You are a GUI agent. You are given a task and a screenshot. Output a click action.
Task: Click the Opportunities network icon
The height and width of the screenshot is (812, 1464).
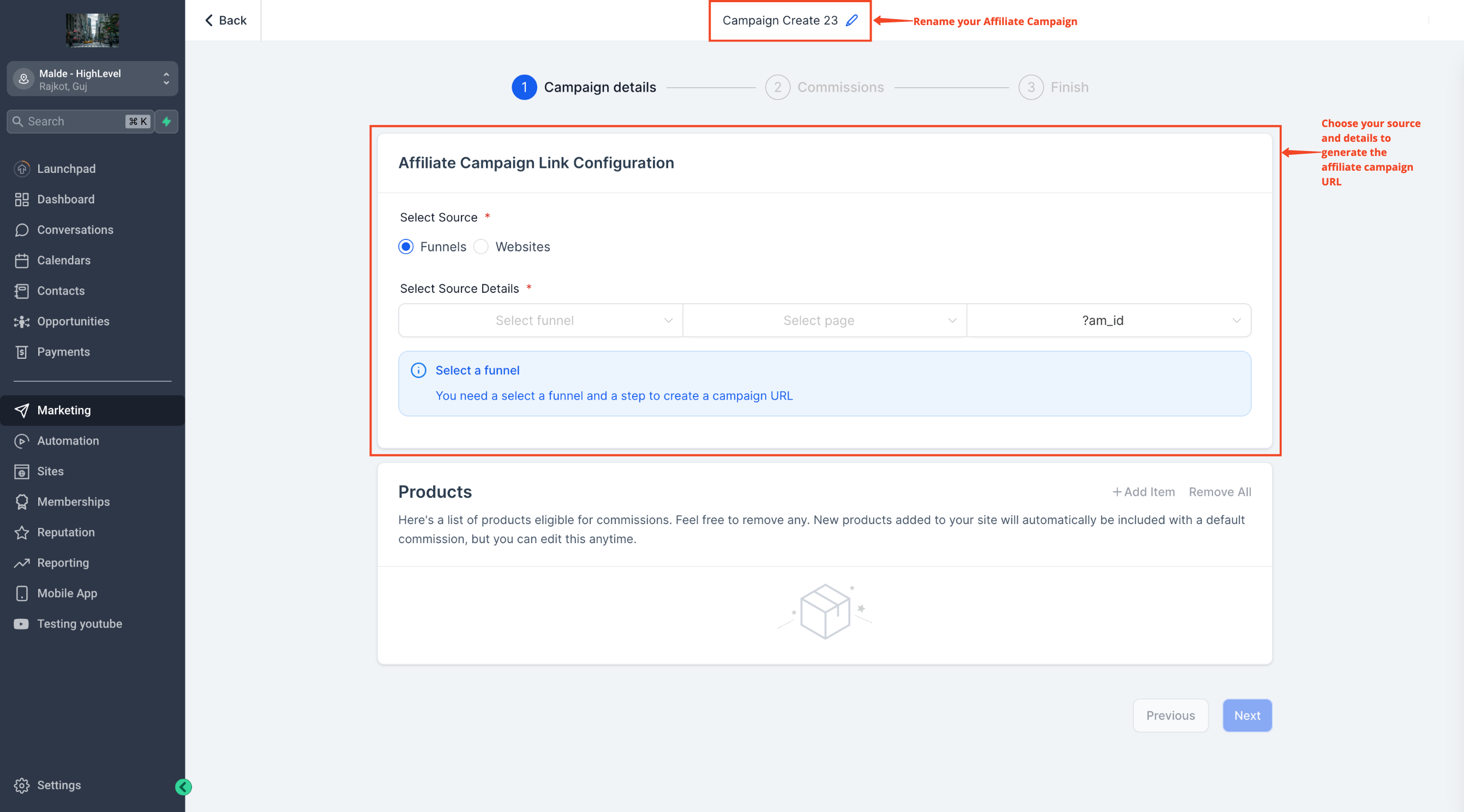pyautogui.click(x=22, y=322)
